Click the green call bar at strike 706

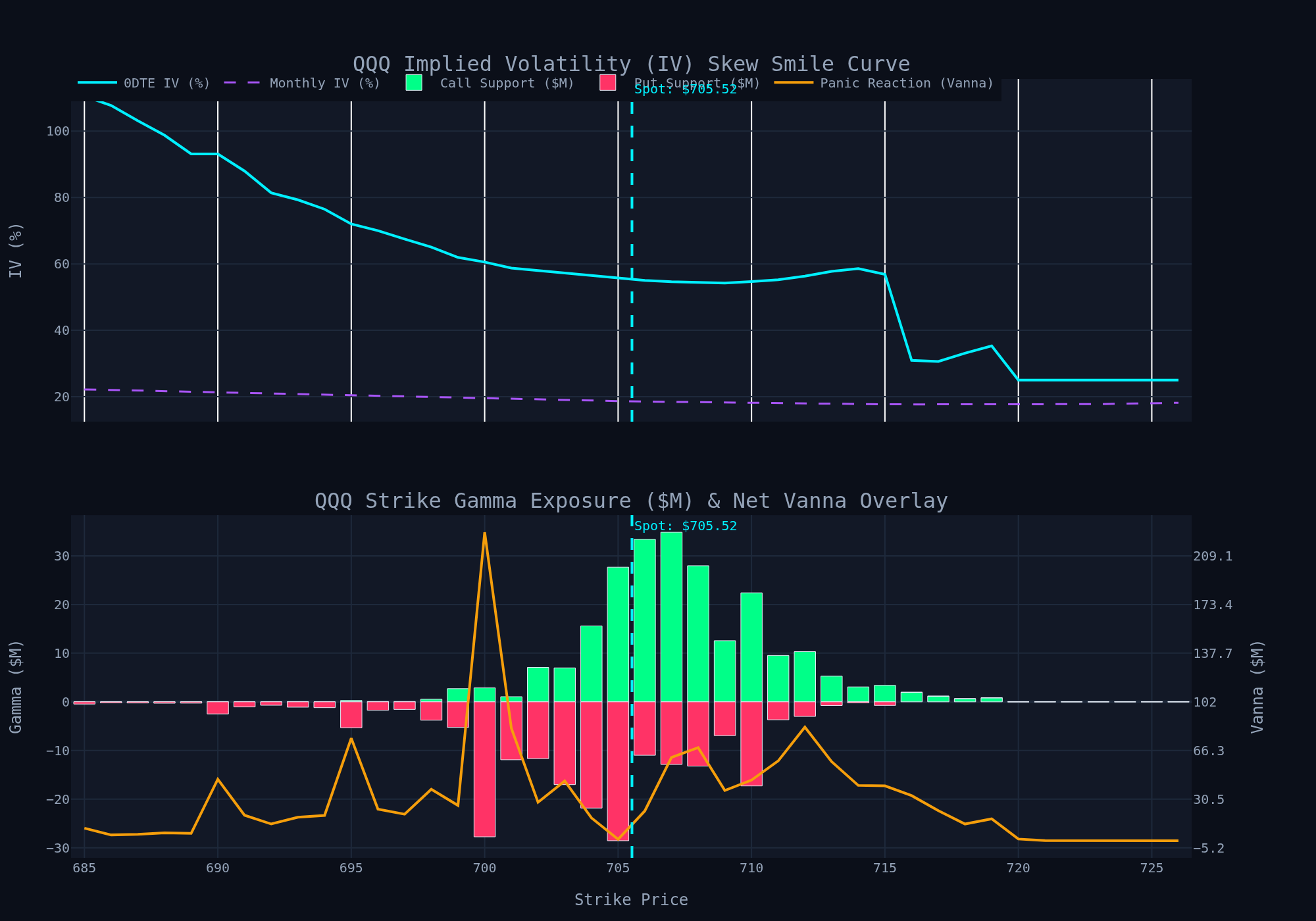tap(645, 620)
